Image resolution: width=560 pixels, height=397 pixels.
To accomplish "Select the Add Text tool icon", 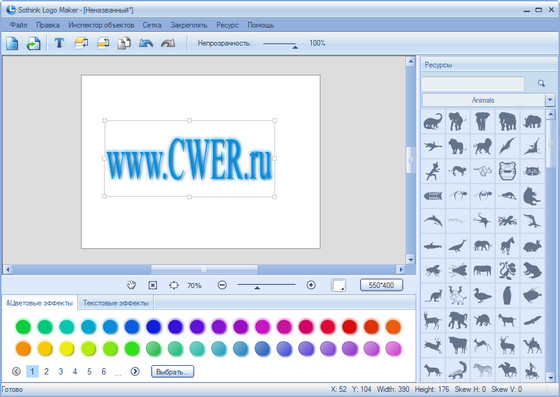I will click(x=59, y=43).
